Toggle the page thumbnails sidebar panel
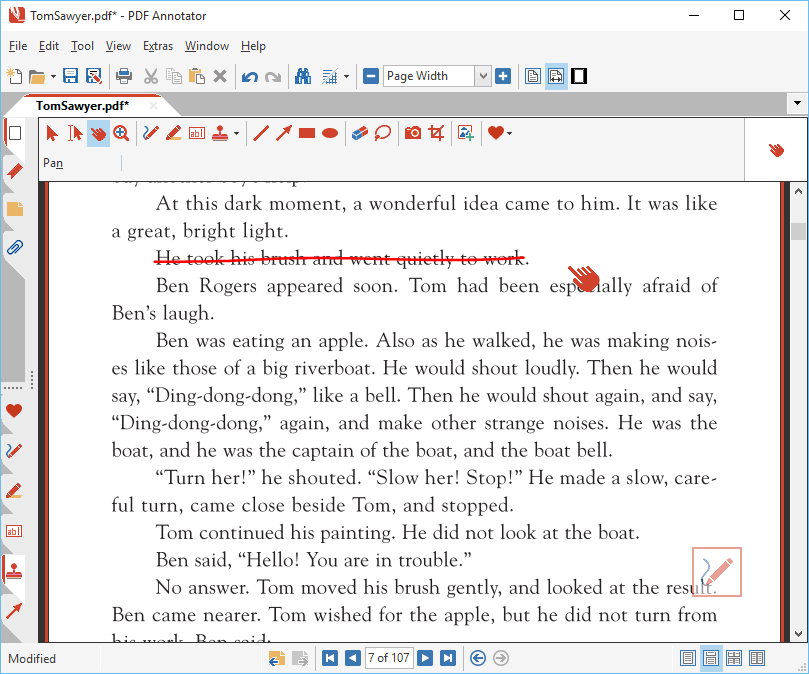The height and width of the screenshot is (674, 809). tap(15, 133)
